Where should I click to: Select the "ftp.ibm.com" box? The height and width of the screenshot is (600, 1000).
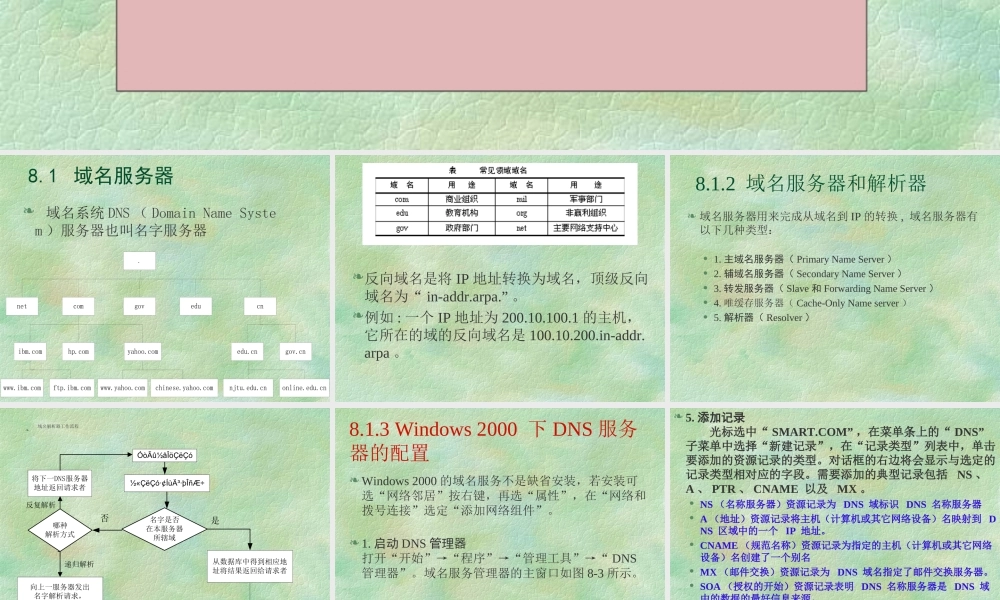point(70,387)
